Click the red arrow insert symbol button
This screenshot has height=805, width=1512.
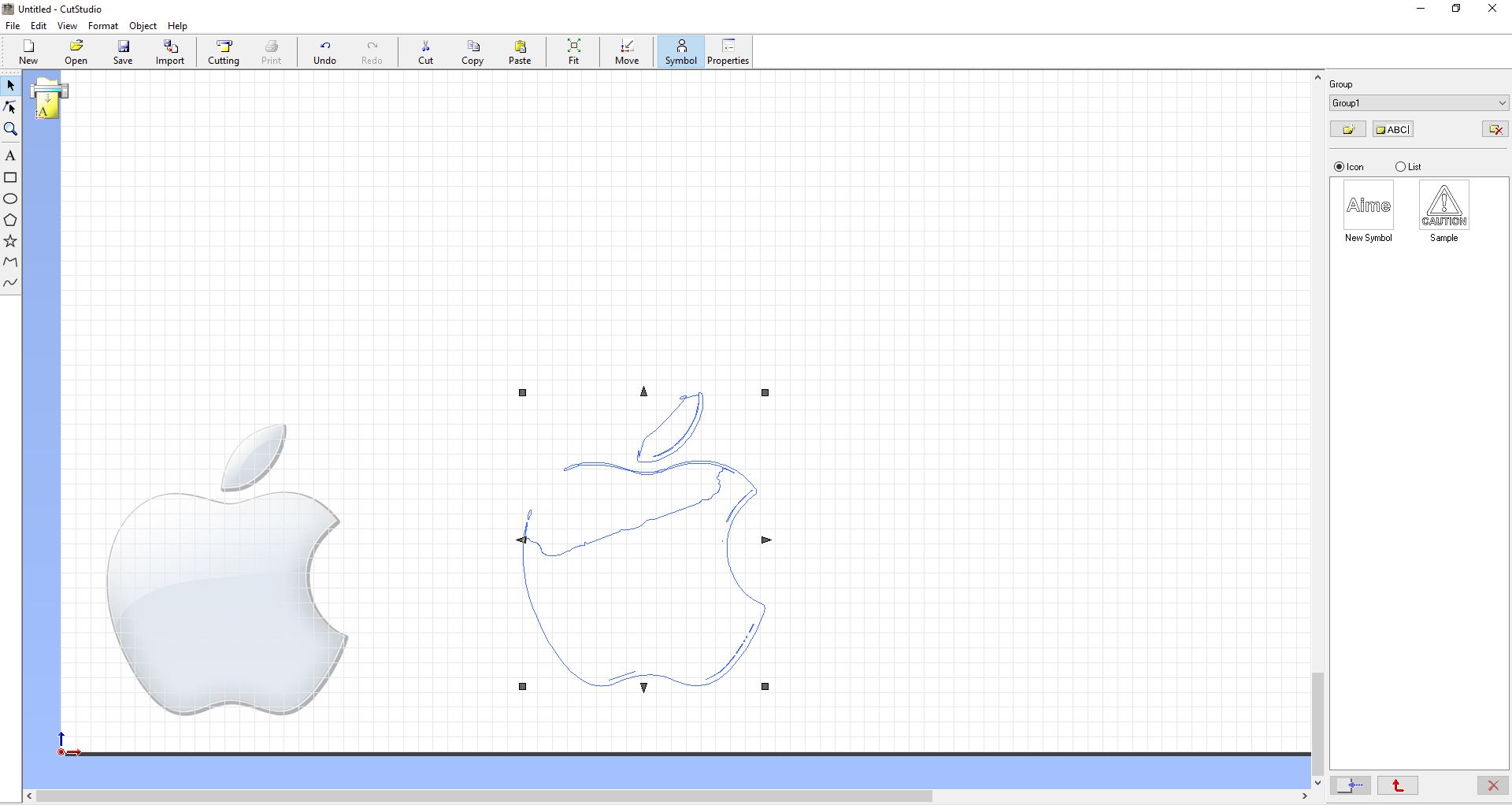point(1398,785)
